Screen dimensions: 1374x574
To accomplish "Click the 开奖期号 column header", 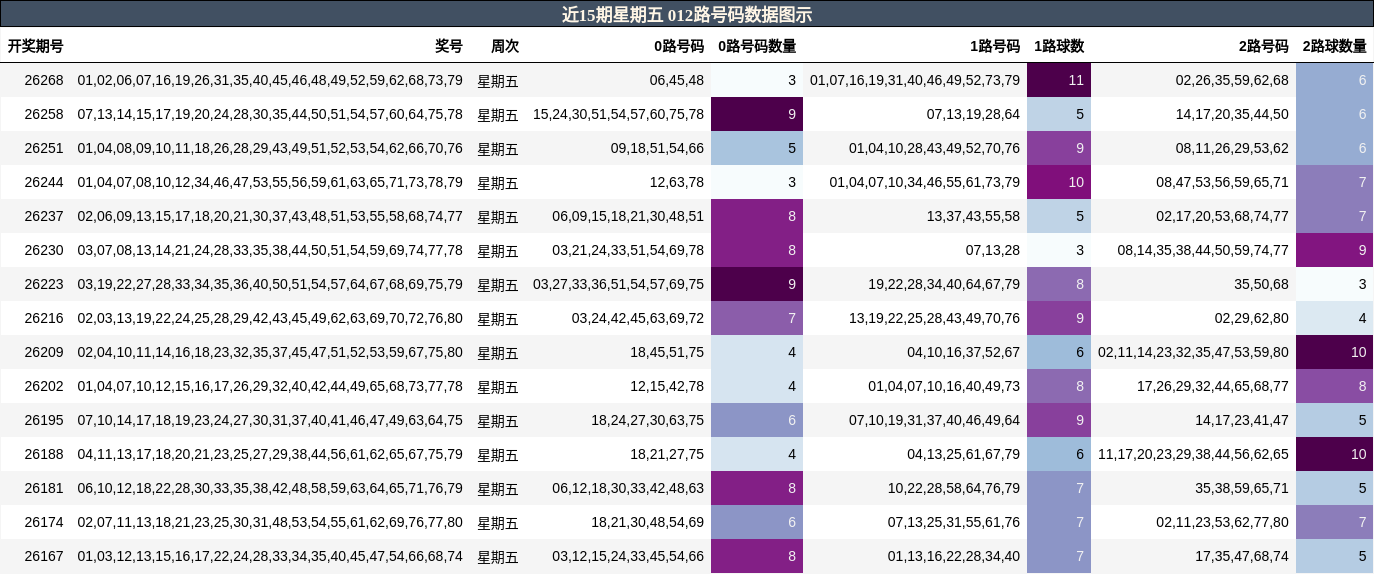I will [36, 46].
